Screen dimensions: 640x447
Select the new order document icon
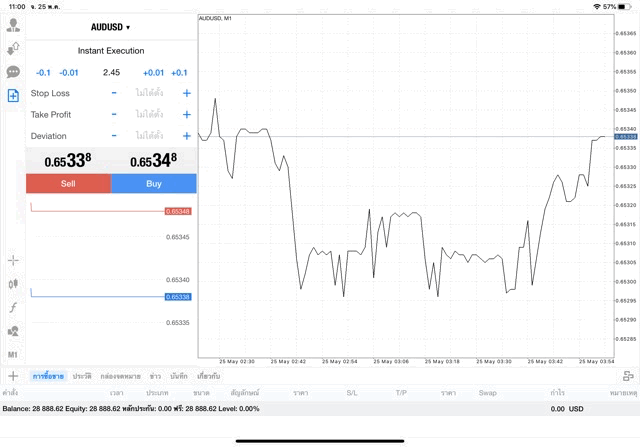pyautogui.click(x=13, y=96)
